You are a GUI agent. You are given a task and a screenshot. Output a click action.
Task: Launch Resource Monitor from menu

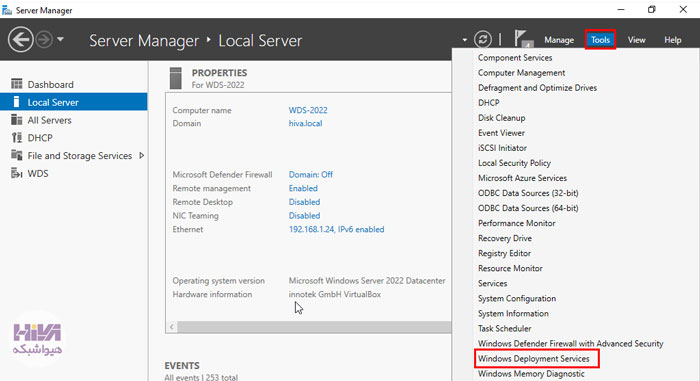pos(510,268)
